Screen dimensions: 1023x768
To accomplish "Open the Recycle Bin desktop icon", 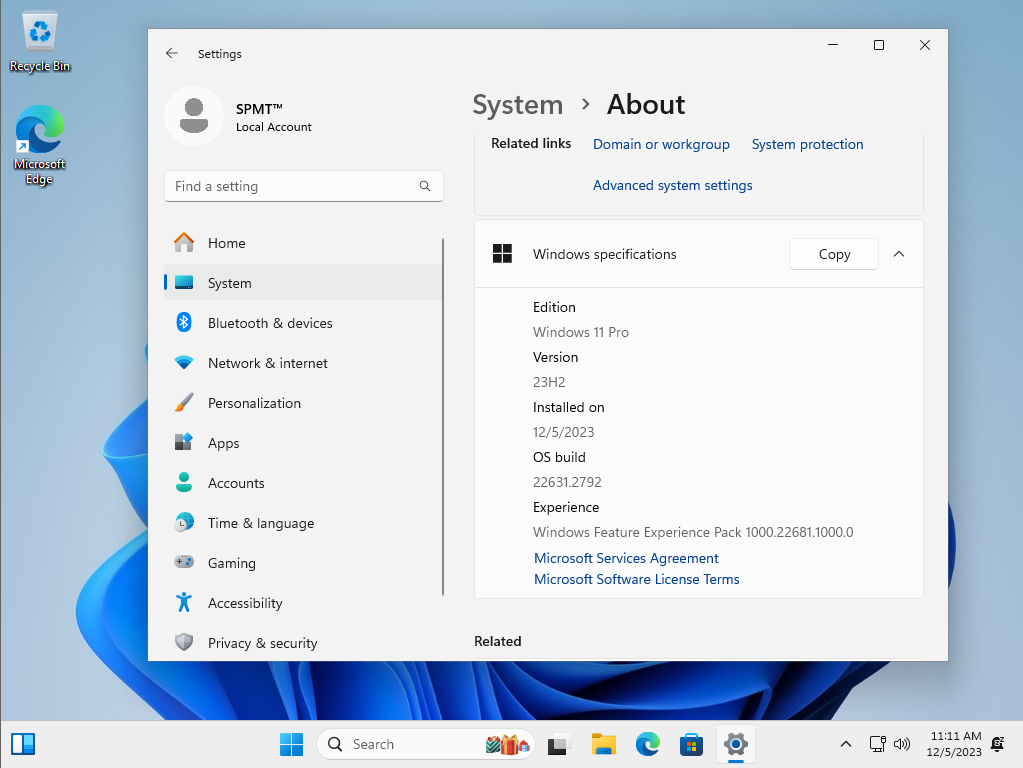I will click(x=40, y=42).
